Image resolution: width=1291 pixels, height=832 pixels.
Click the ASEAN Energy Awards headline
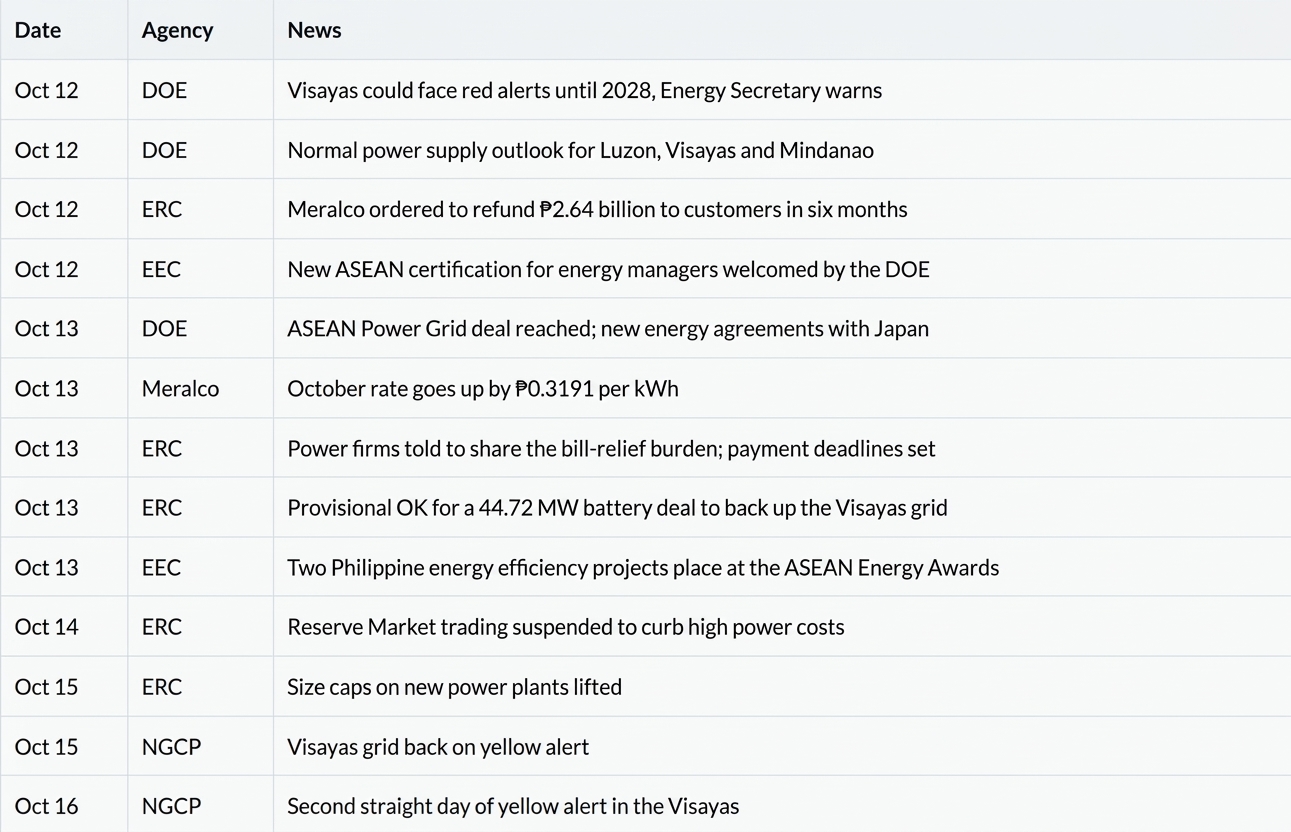click(x=643, y=567)
